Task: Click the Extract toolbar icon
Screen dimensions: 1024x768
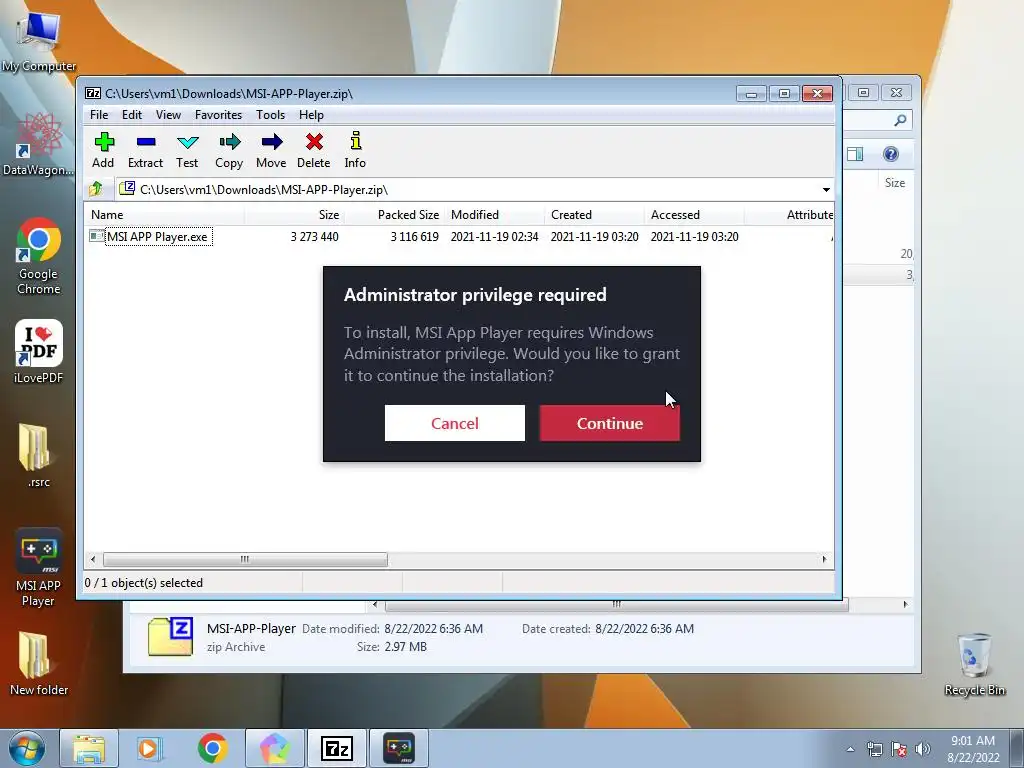Action: (145, 150)
